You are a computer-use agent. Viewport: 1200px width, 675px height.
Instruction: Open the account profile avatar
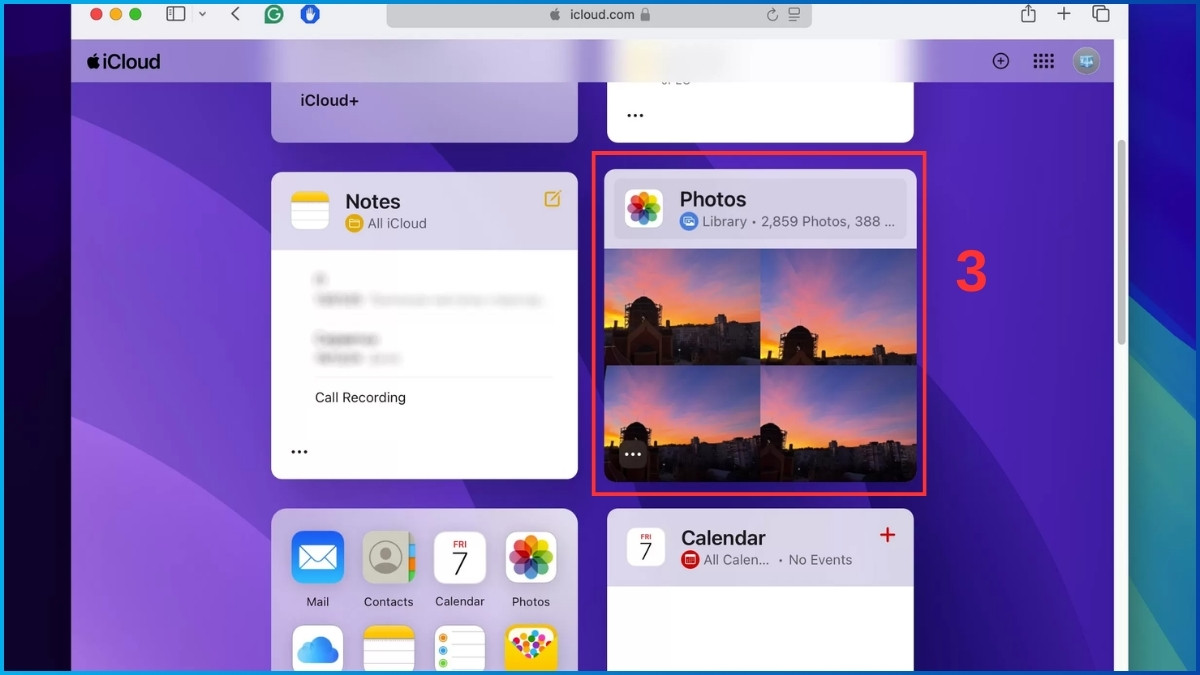coord(1086,61)
